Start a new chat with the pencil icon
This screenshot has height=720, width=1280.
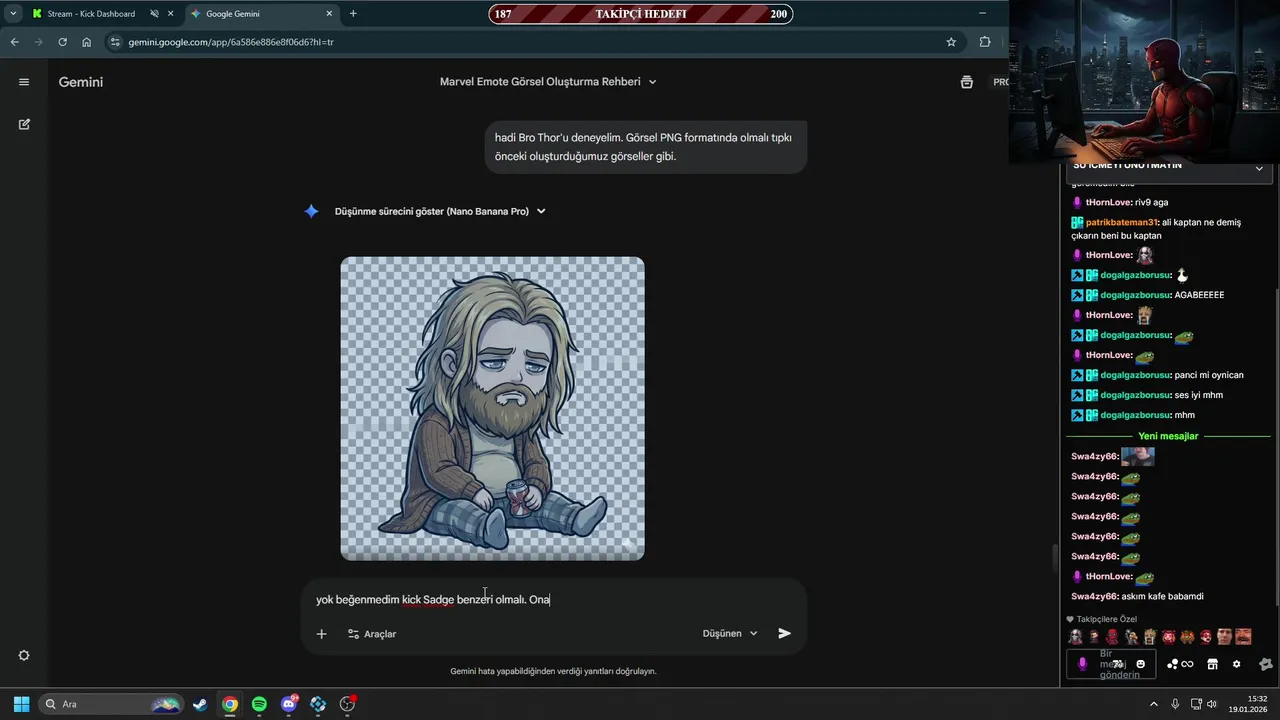pos(24,124)
